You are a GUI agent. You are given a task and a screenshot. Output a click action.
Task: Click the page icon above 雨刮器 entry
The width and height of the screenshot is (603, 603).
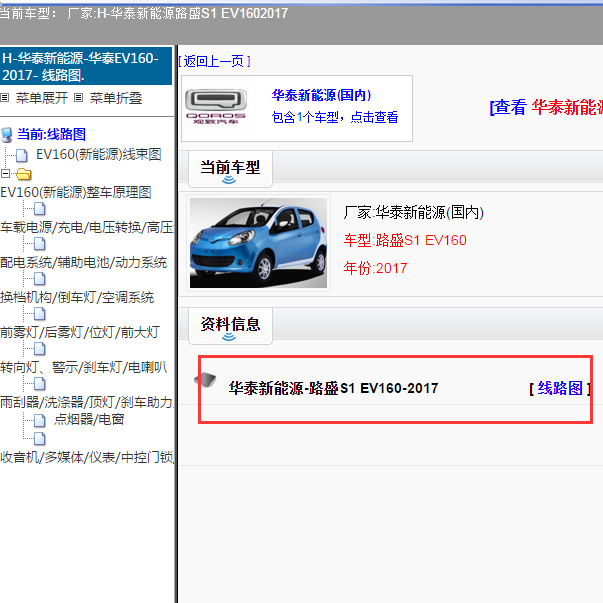[40, 384]
